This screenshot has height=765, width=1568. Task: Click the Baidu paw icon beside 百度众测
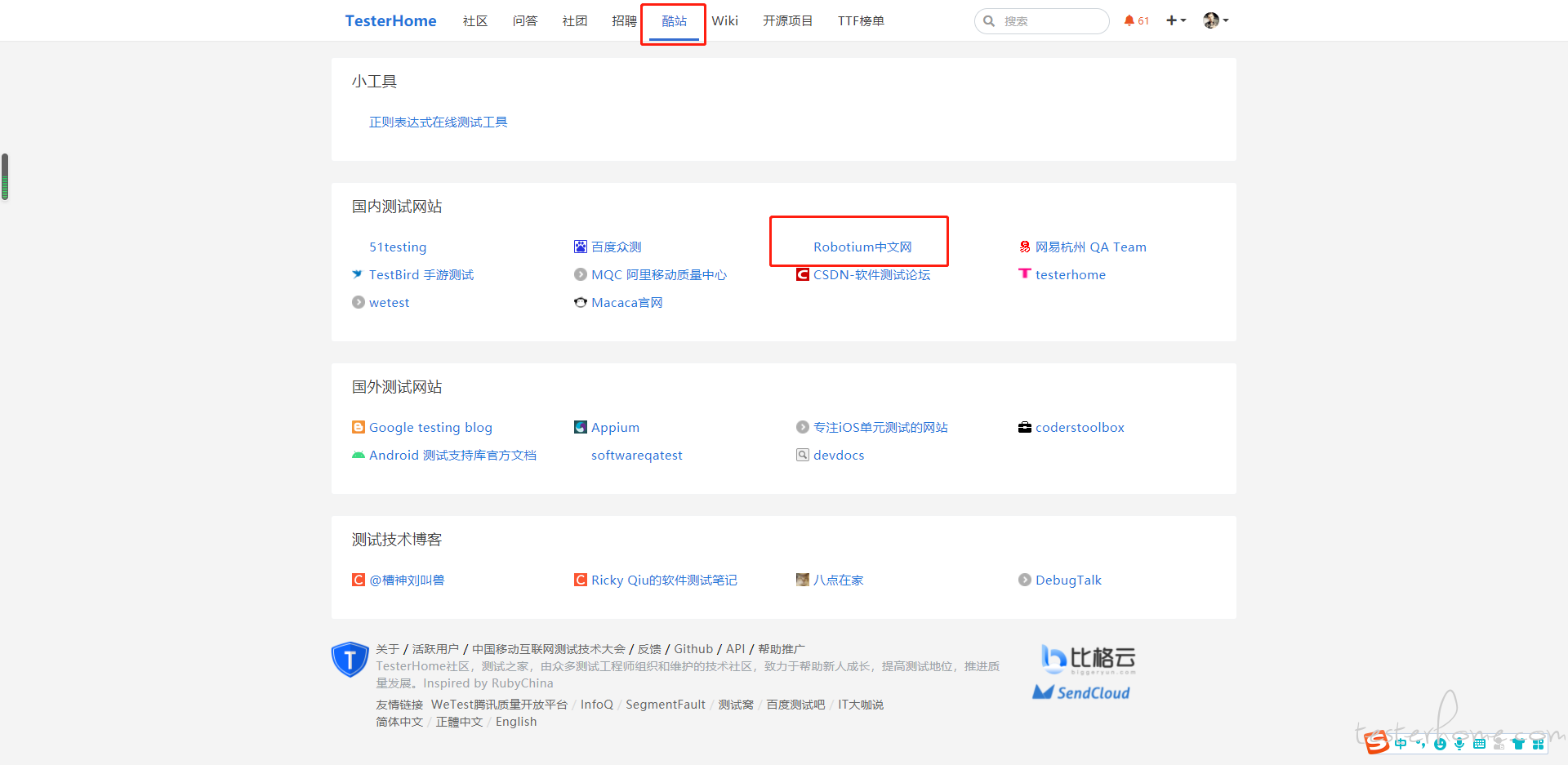click(x=581, y=247)
